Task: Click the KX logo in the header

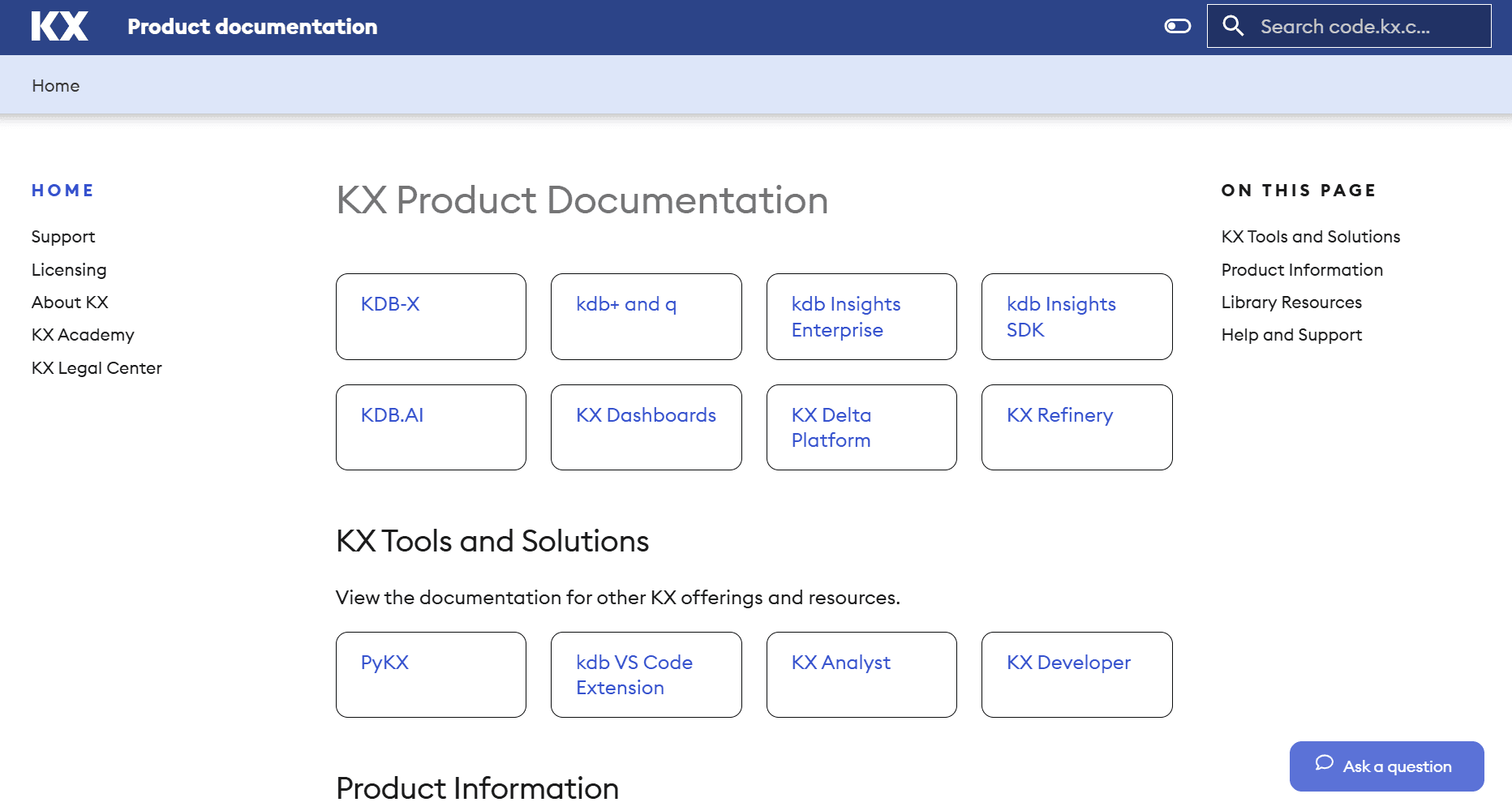Action: point(60,26)
